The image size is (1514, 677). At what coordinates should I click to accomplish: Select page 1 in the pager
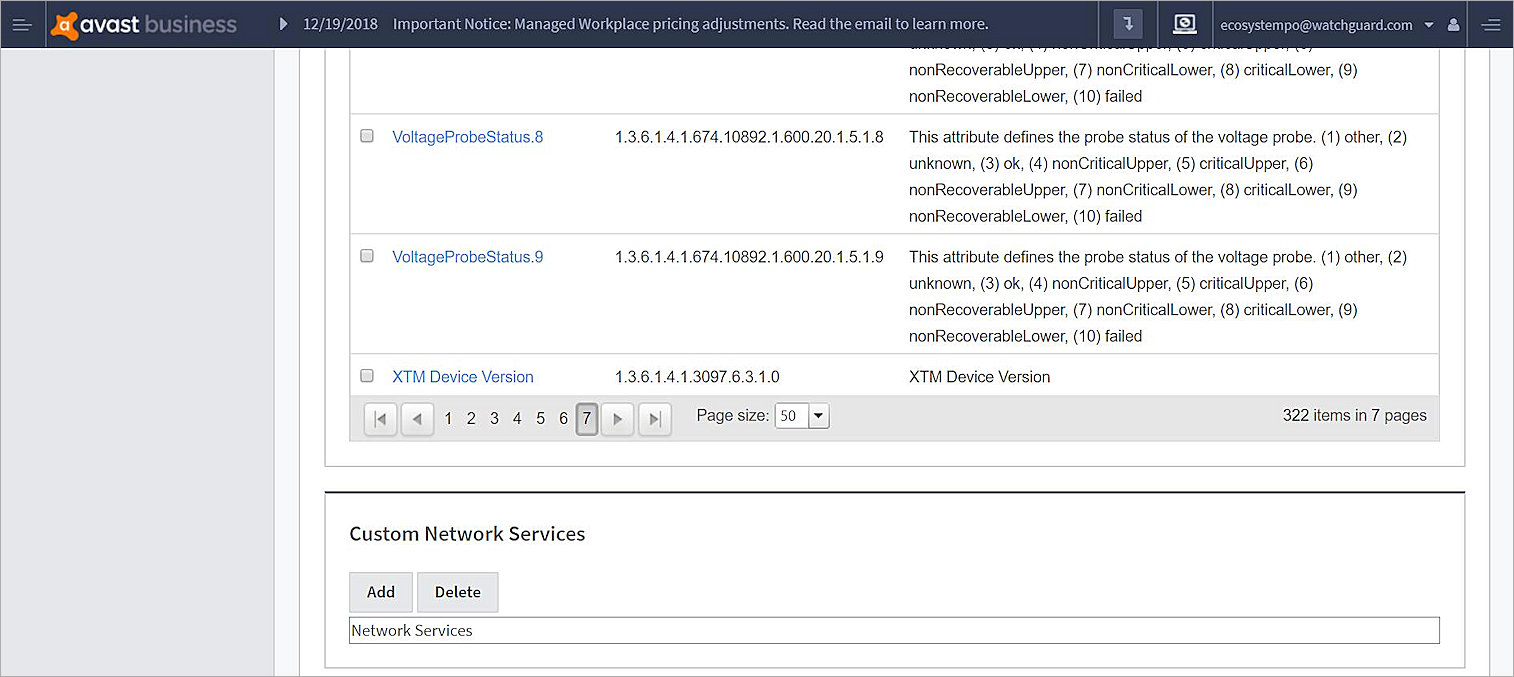pyautogui.click(x=448, y=418)
